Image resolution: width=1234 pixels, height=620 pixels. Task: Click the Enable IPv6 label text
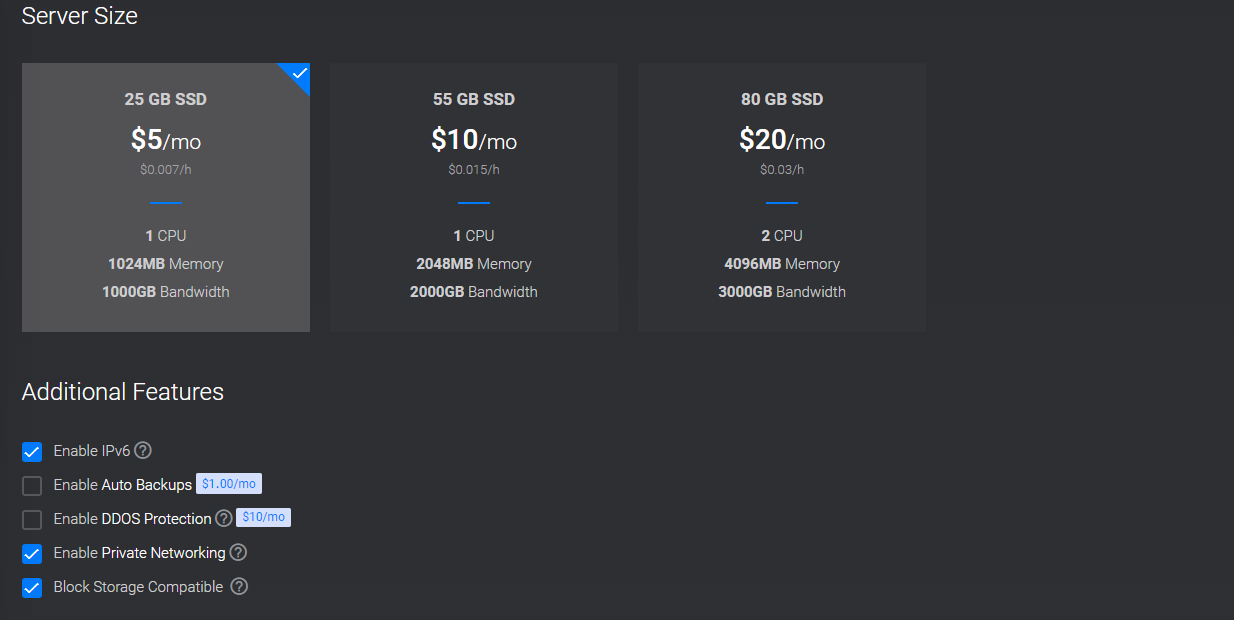click(92, 451)
